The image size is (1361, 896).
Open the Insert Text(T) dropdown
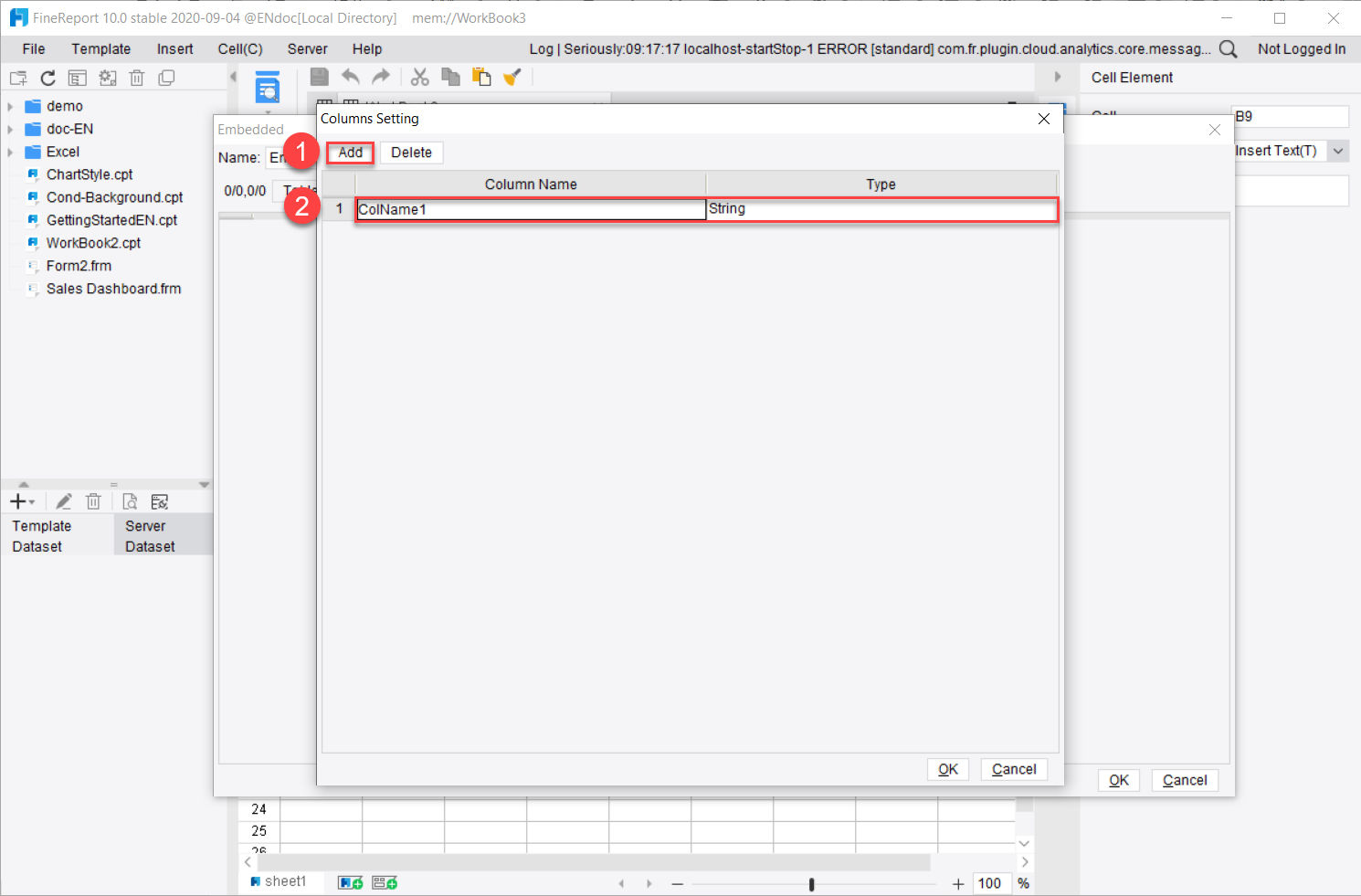pyautogui.click(x=1338, y=150)
